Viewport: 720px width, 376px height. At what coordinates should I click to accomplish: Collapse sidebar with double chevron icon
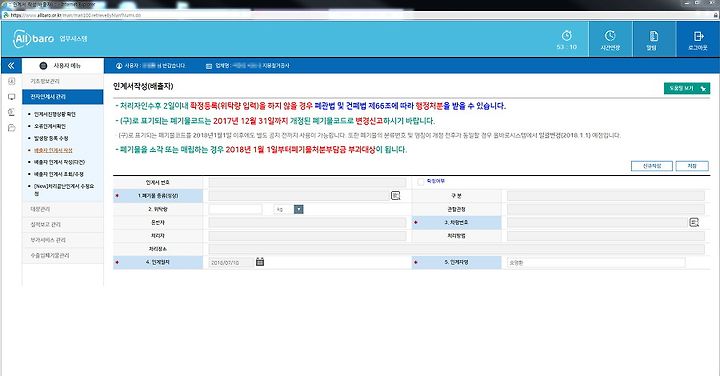tap(11, 66)
